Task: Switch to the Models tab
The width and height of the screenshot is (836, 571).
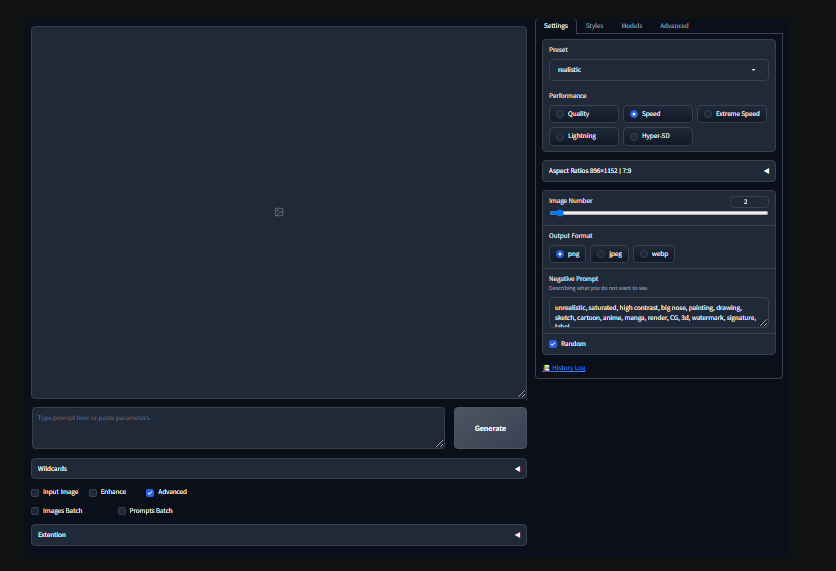Action: pos(632,26)
